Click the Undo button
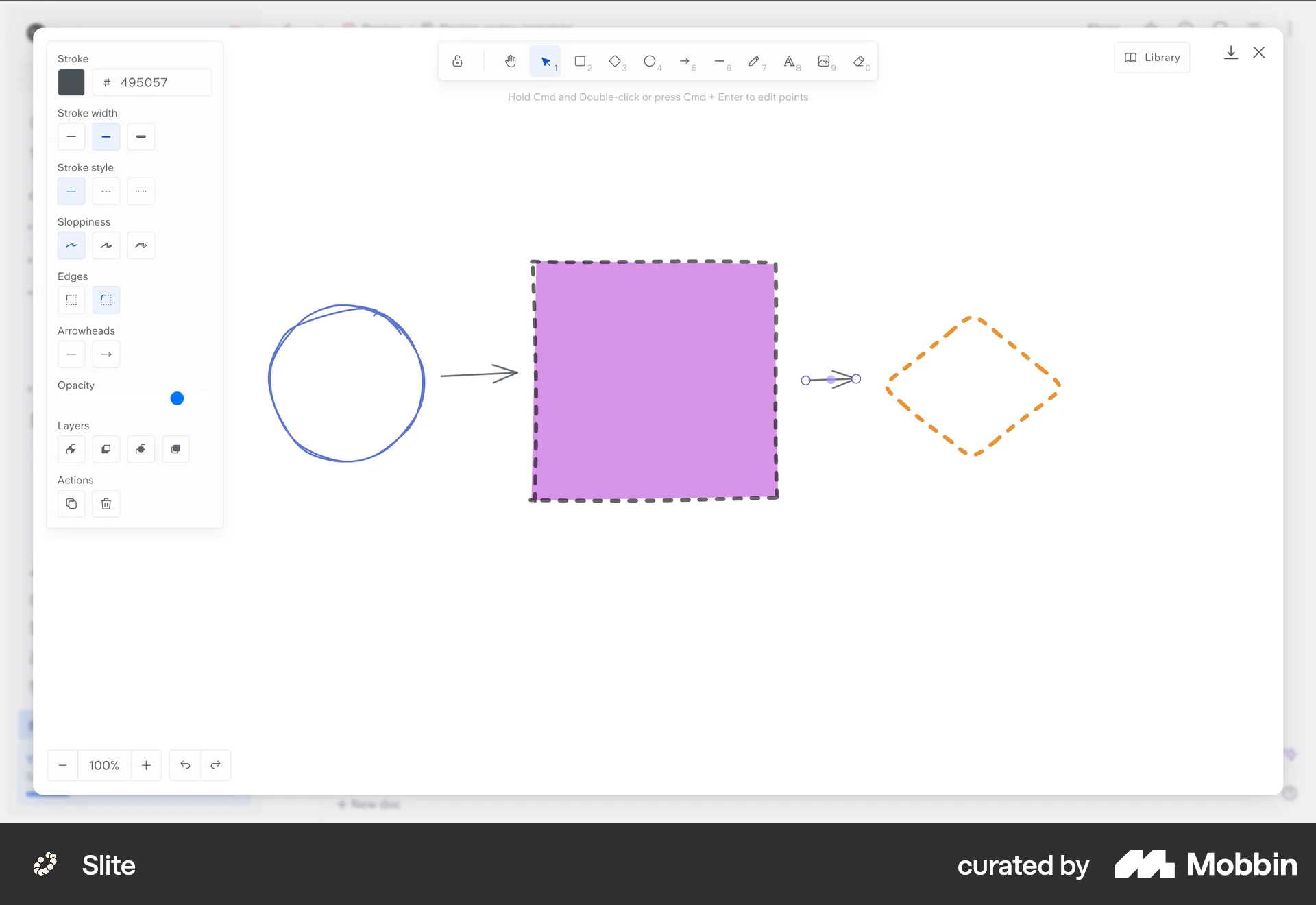The height and width of the screenshot is (905, 1316). (x=184, y=765)
